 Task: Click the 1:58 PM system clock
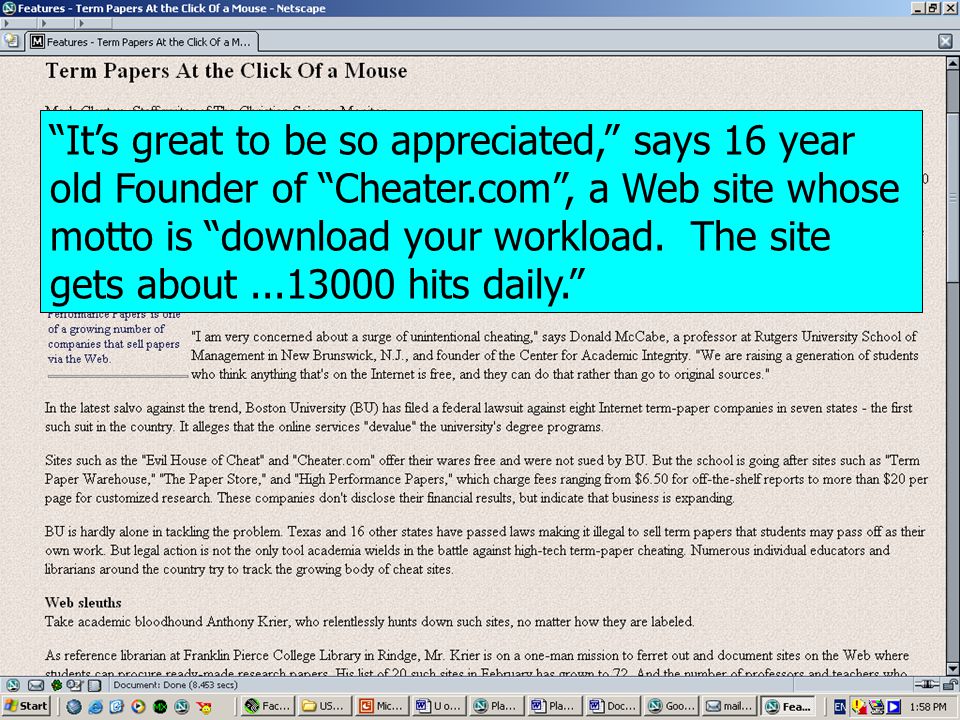click(x=928, y=707)
